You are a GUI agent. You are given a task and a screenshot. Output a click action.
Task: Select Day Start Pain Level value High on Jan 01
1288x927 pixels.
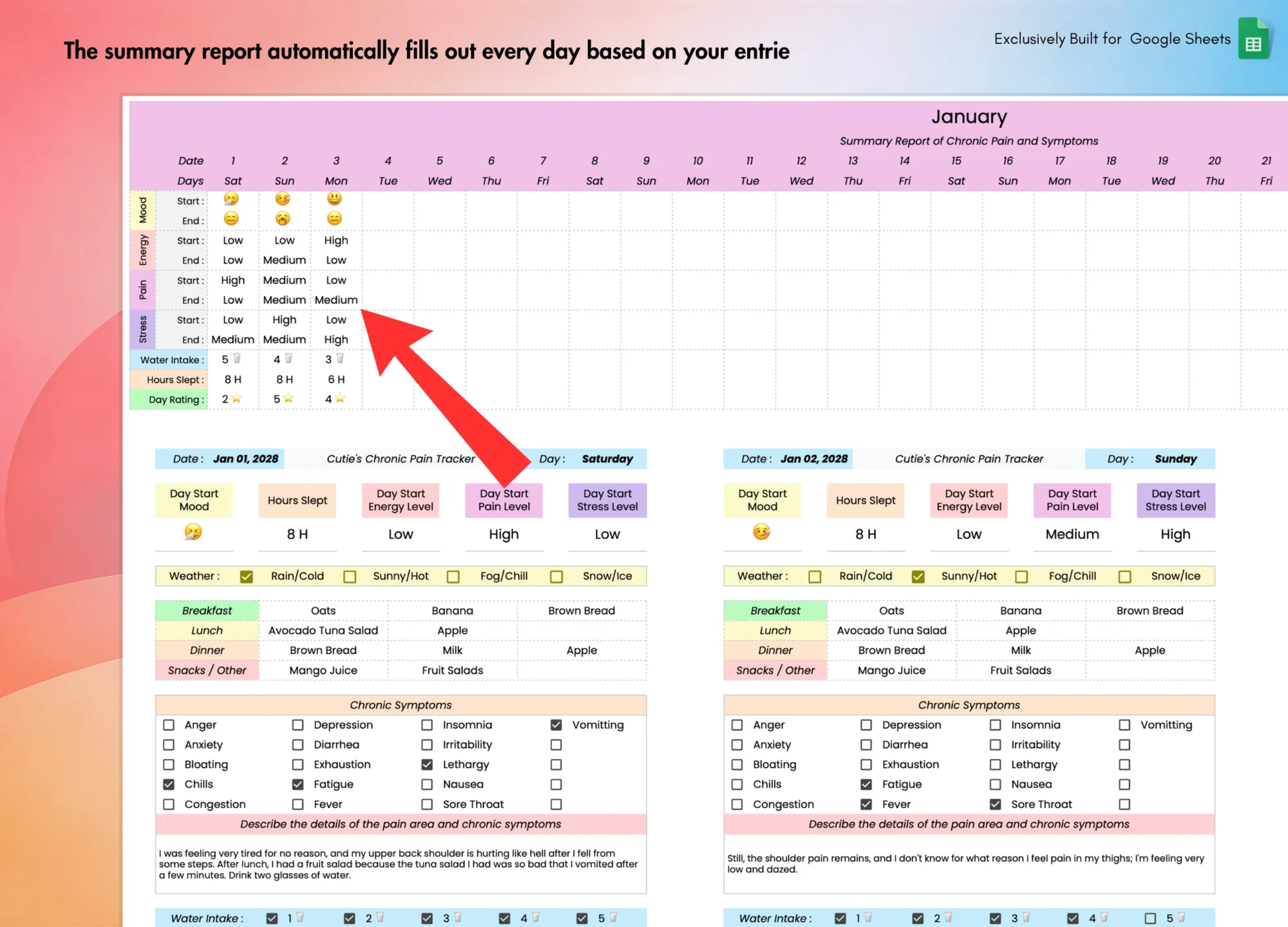504,534
